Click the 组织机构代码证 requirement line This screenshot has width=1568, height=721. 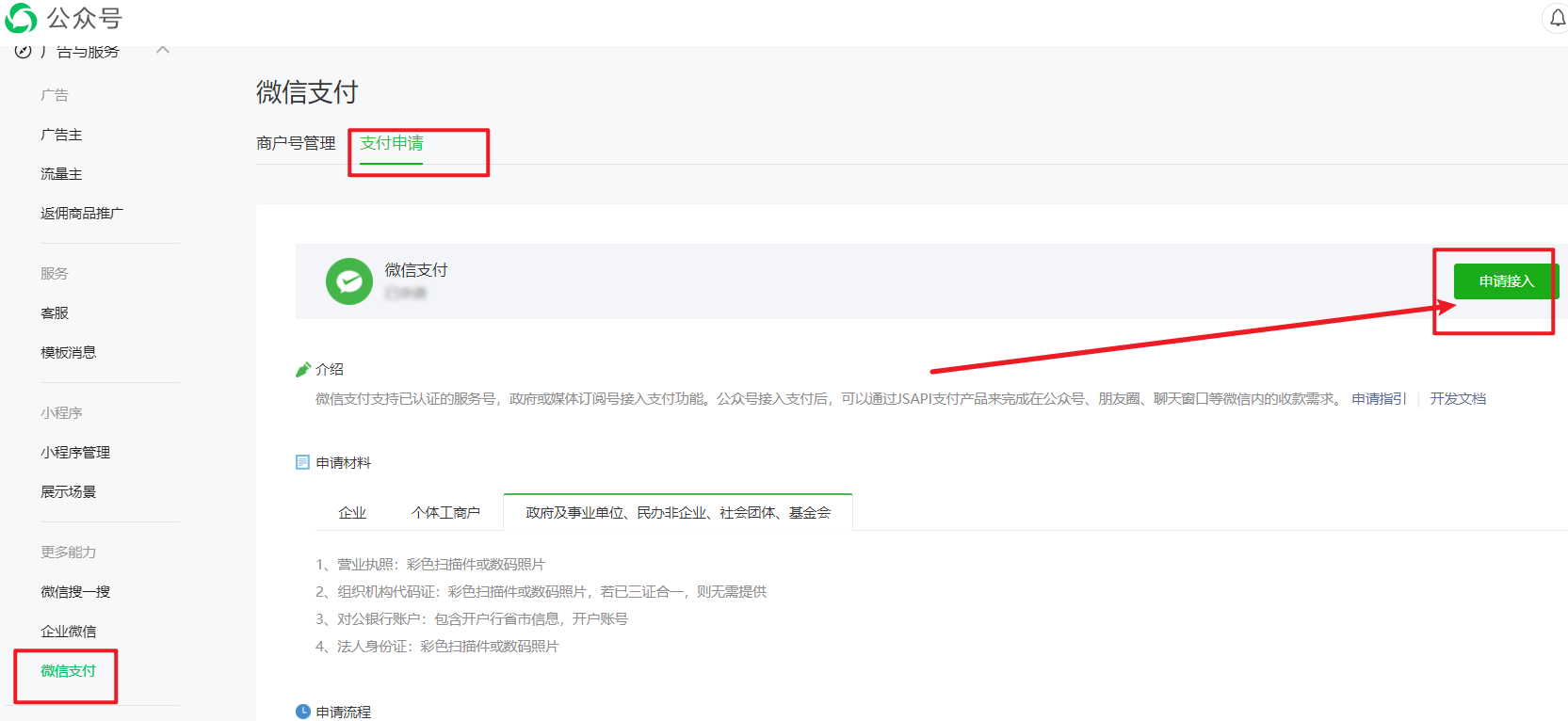542,592
